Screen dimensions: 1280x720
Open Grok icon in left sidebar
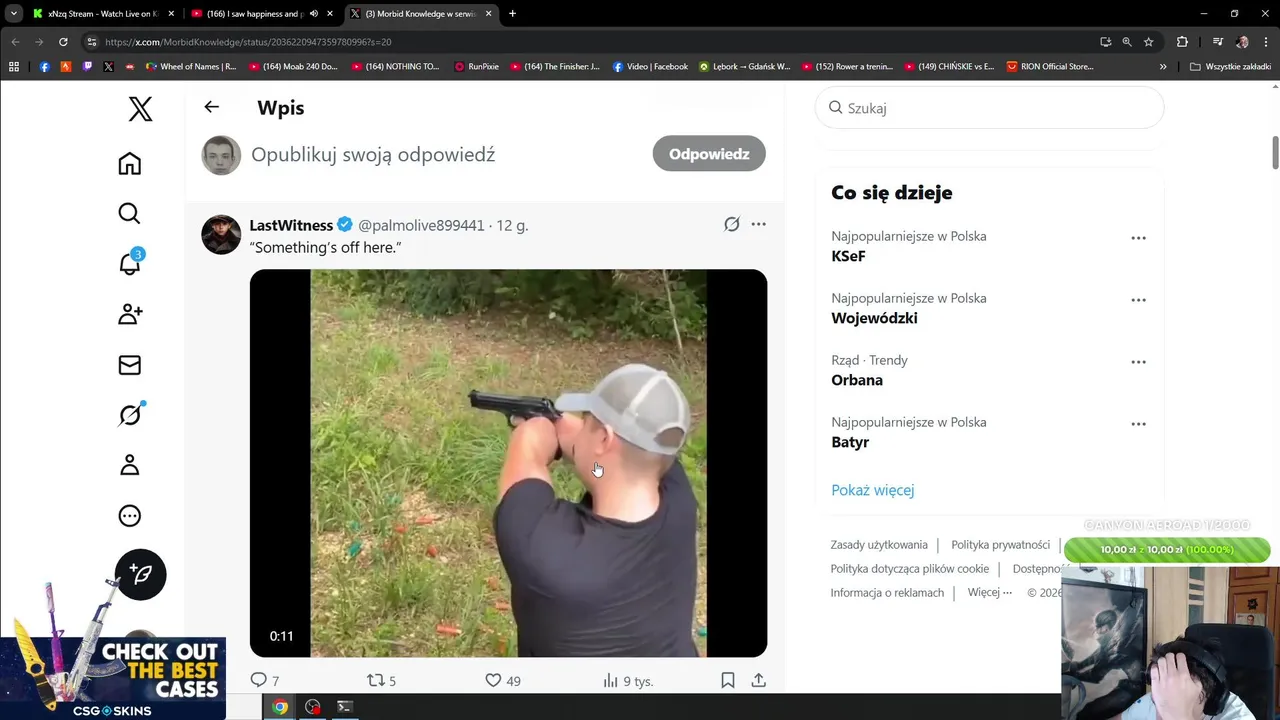coord(130,414)
